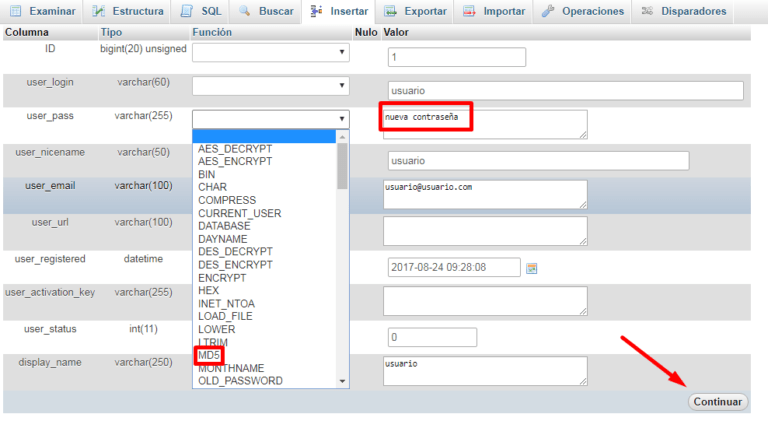Select DATABASE function option
The width and height of the screenshot is (768, 421).
pos(224,226)
